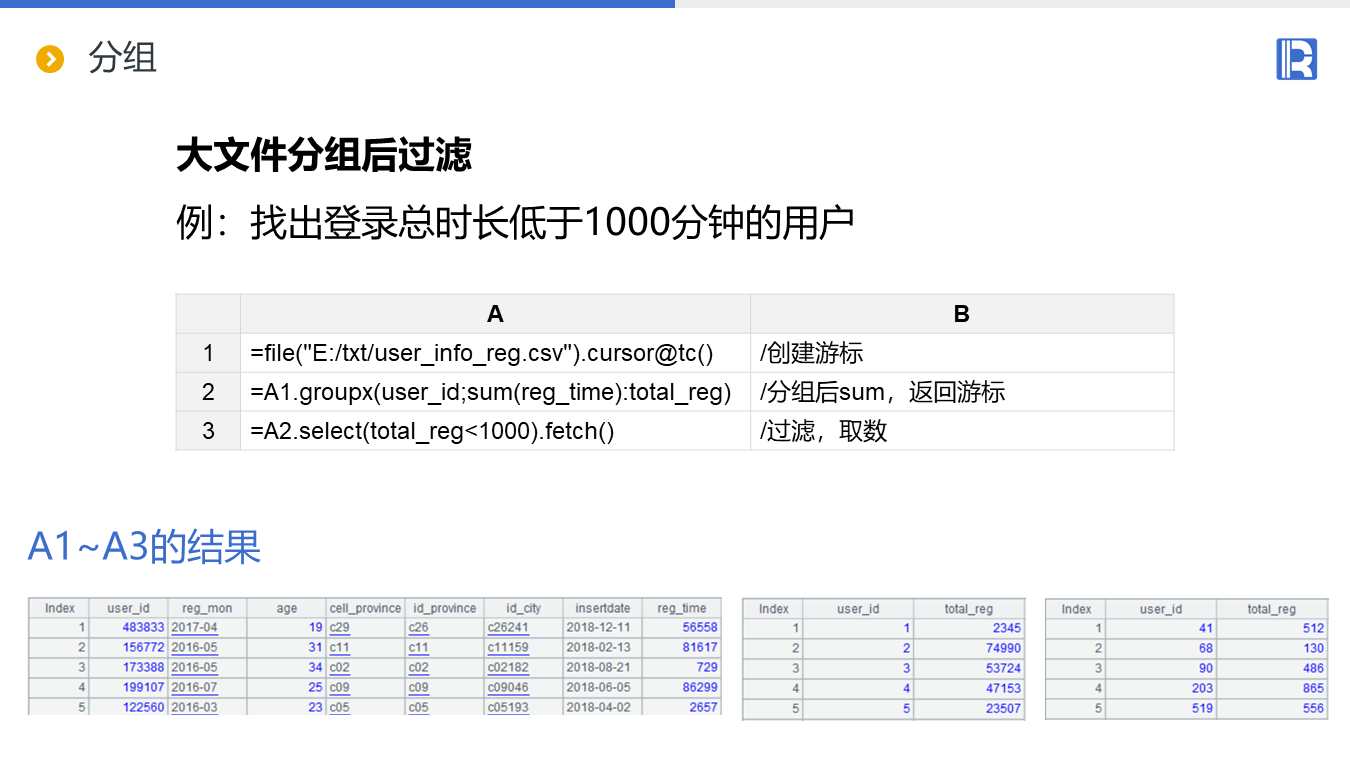Click the insertdate column header
1350x759 pixels.
(x=603, y=608)
